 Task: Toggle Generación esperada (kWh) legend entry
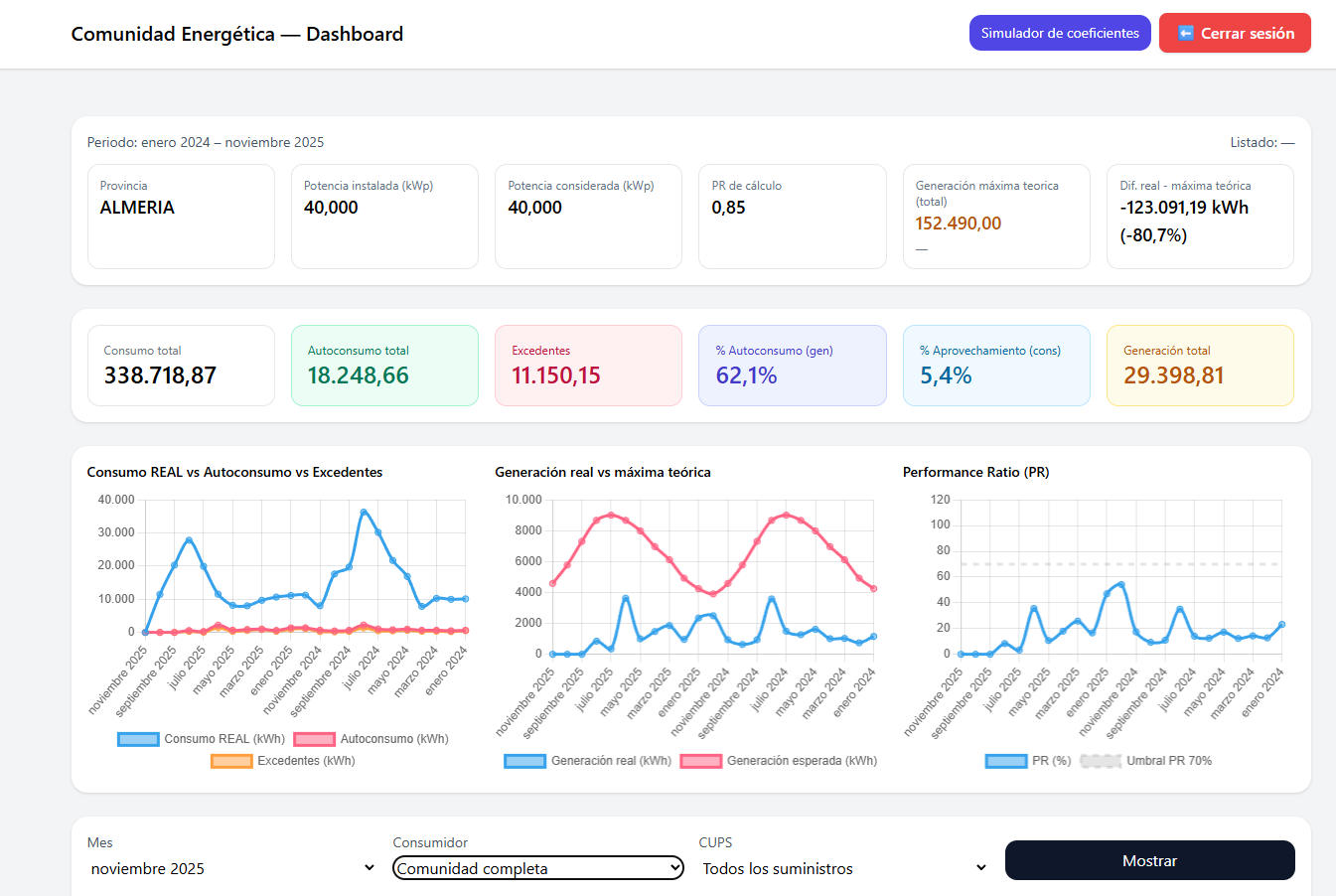(781, 760)
